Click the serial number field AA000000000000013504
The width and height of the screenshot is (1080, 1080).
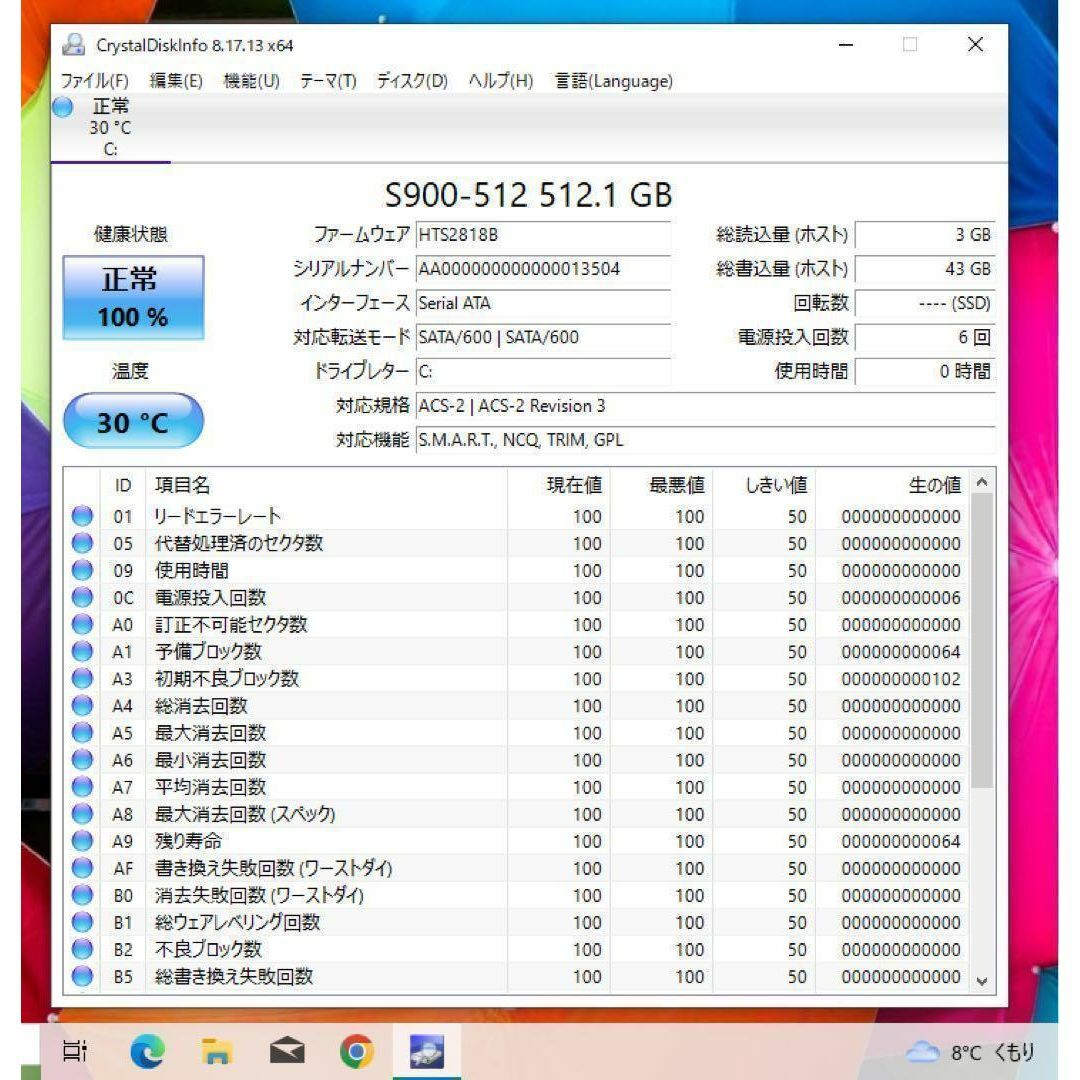click(x=543, y=269)
